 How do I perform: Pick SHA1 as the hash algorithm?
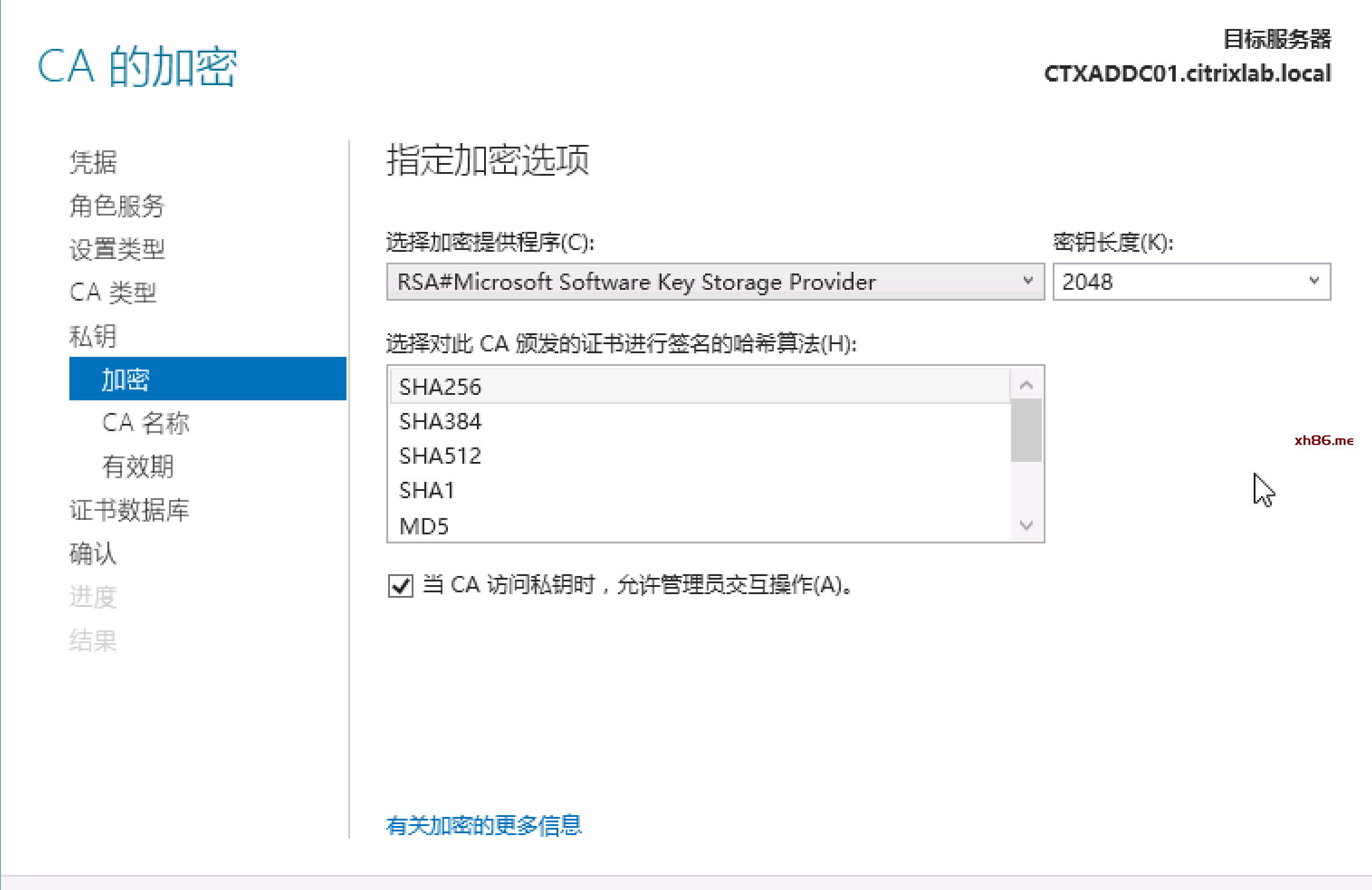click(427, 490)
